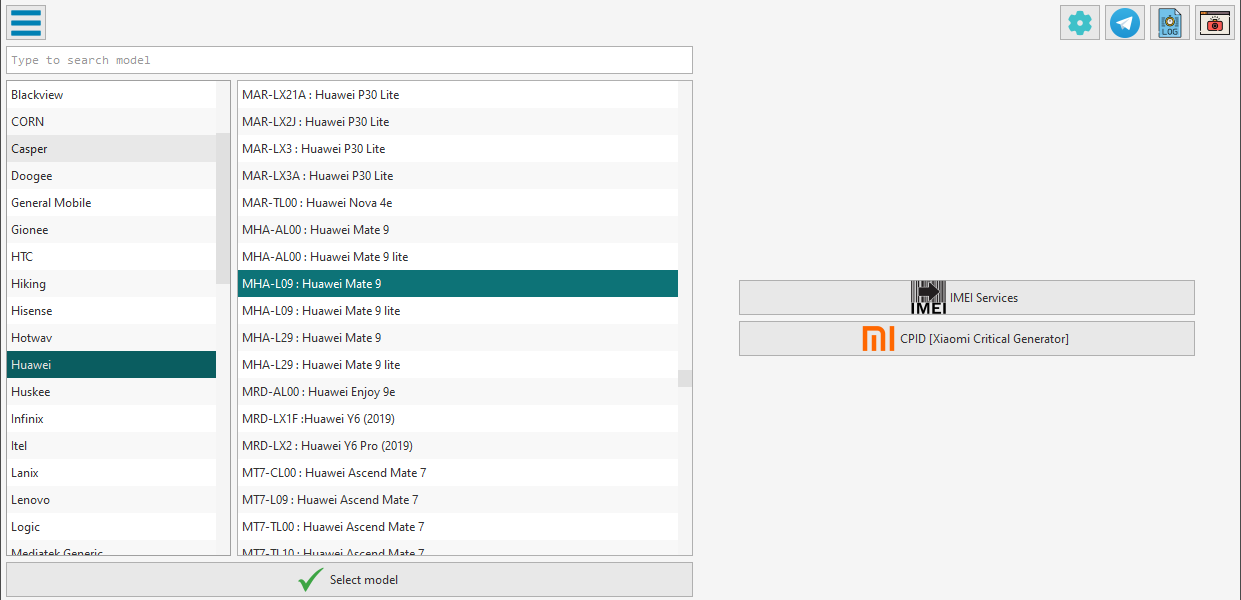Image resolution: width=1241 pixels, height=600 pixels.
Task: Choose MT7-TL00 : Huawei Ascend Mate 7
Action: pyautogui.click(x=458, y=527)
